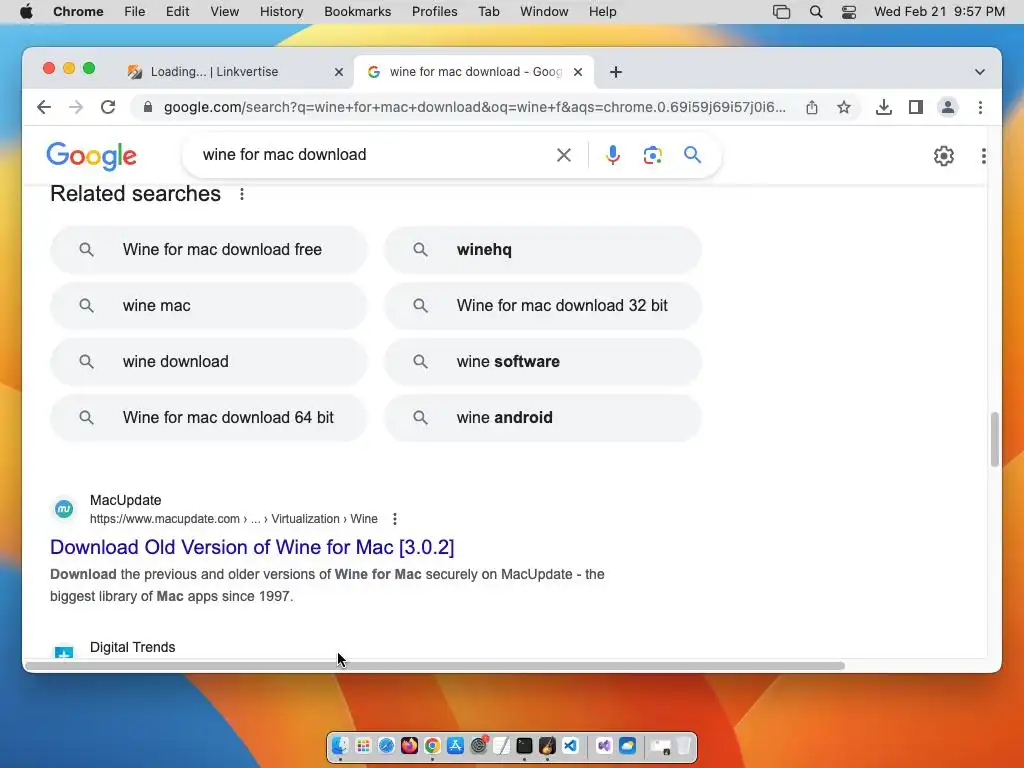Launch Safari from the Dock
Screen dimensions: 1024x768
[x=386, y=746]
